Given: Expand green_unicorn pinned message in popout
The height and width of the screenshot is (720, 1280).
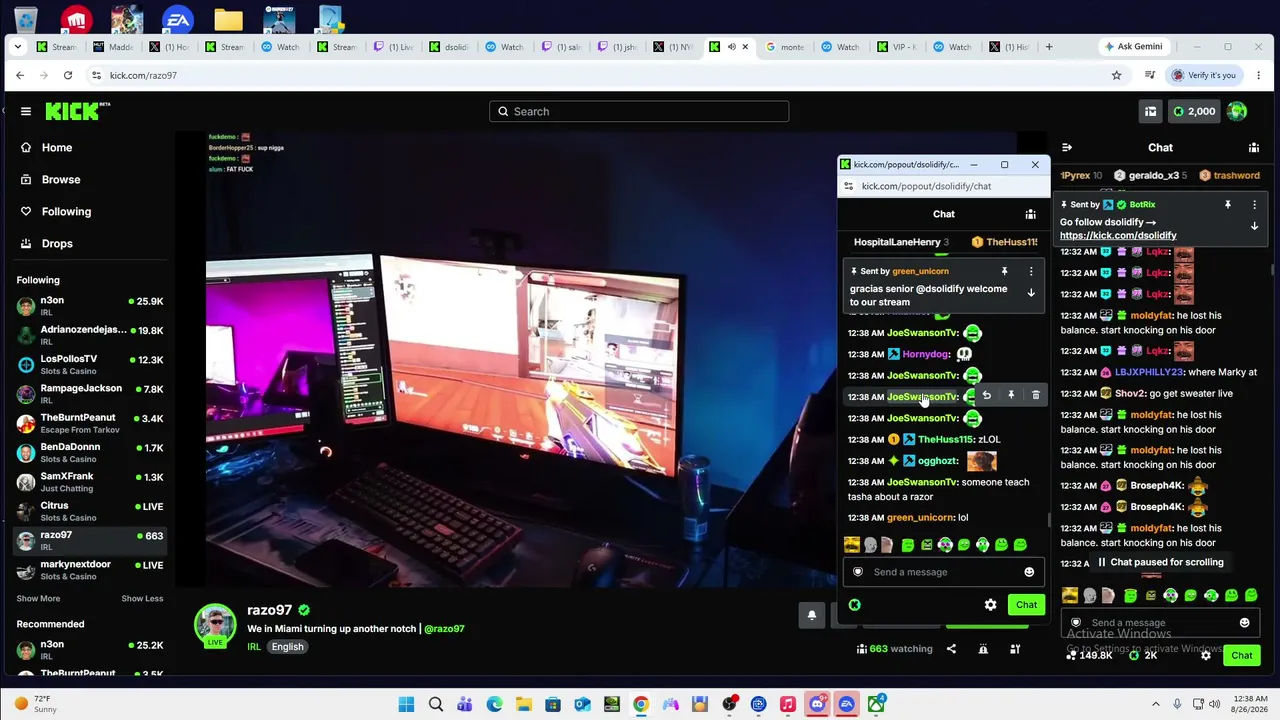Looking at the screenshot, I should [1031, 293].
